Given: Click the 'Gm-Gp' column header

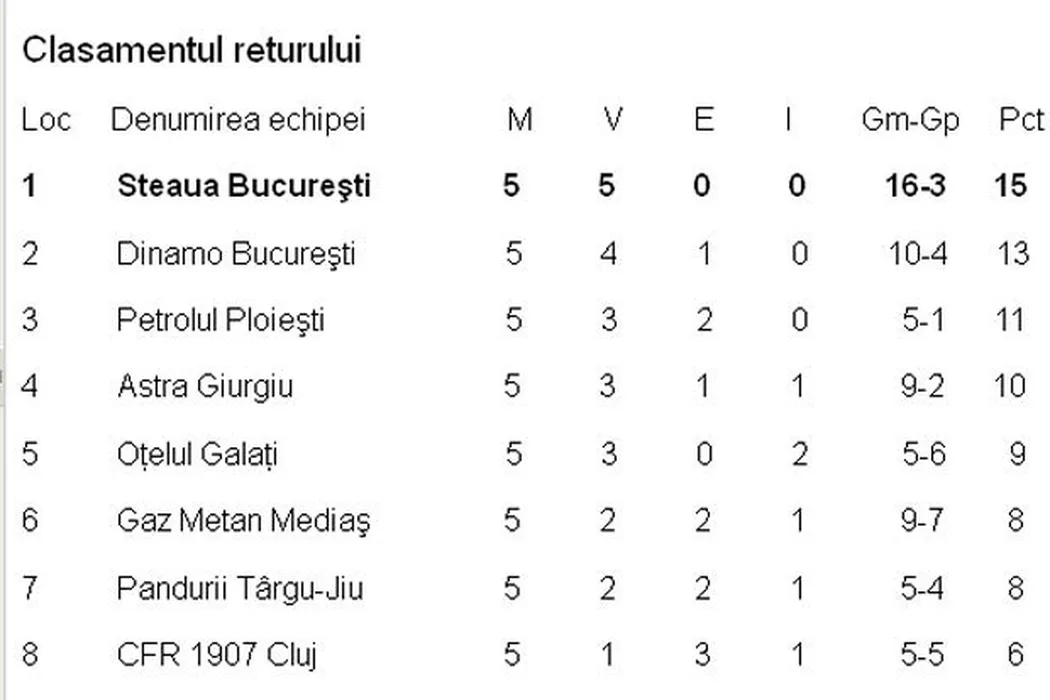Looking at the screenshot, I should pyautogui.click(x=910, y=120).
